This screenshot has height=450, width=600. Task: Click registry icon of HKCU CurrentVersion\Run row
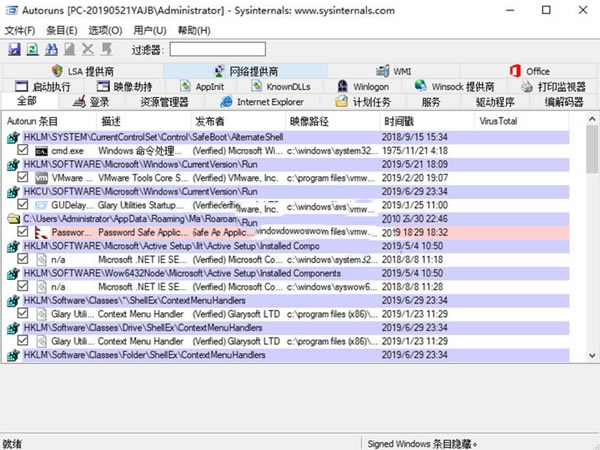pos(13,192)
